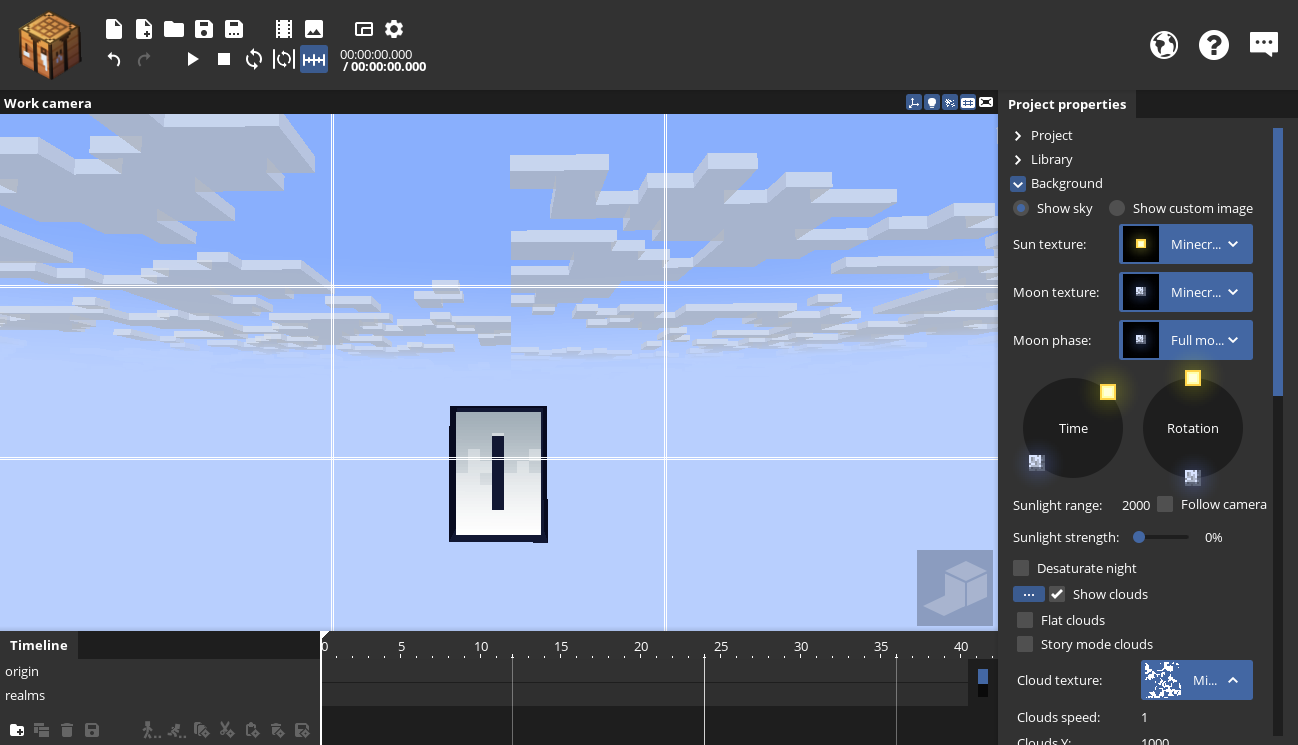Toggle the lights bulb icon in the view header
Image resolution: width=1298 pixels, height=745 pixels.
932,102
